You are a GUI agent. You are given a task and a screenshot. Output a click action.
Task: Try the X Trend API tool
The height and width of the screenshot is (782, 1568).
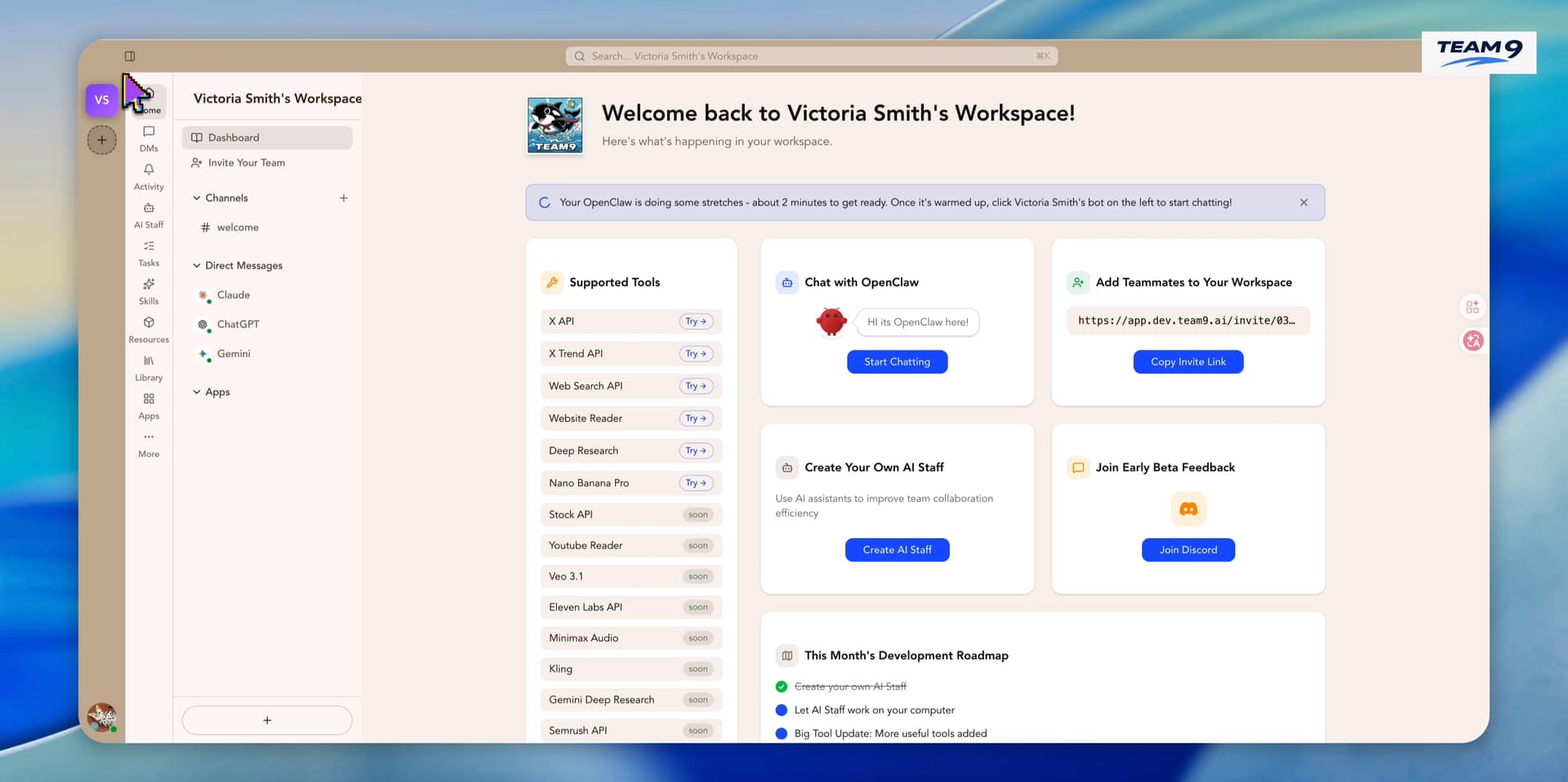[697, 354]
